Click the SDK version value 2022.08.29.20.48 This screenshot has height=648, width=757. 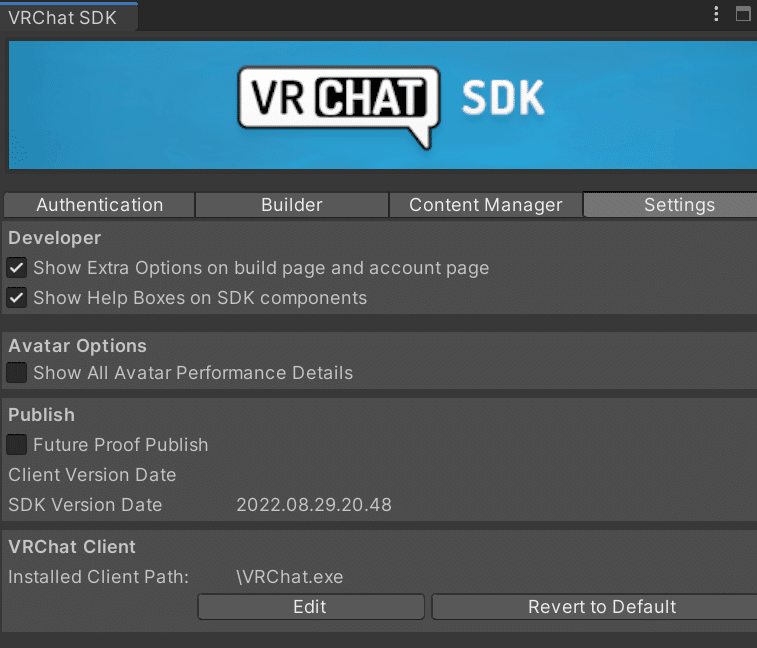314,505
